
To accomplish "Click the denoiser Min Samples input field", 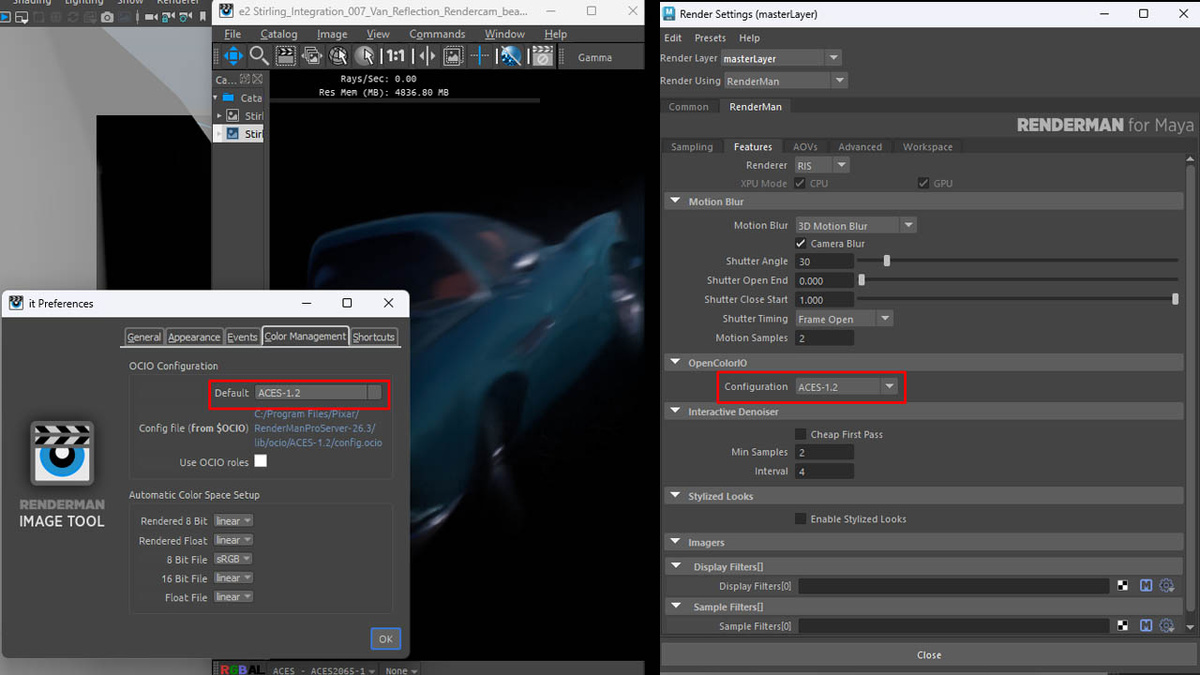I will (x=824, y=452).
